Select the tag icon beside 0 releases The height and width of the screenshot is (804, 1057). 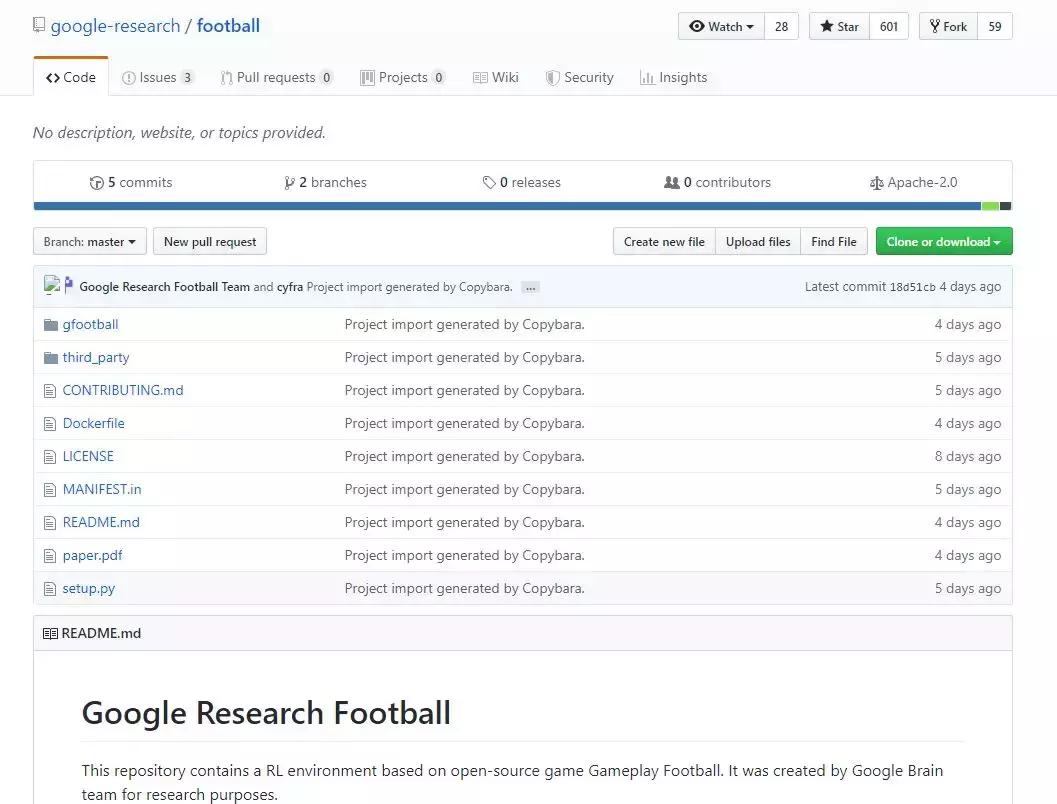(491, 182)
